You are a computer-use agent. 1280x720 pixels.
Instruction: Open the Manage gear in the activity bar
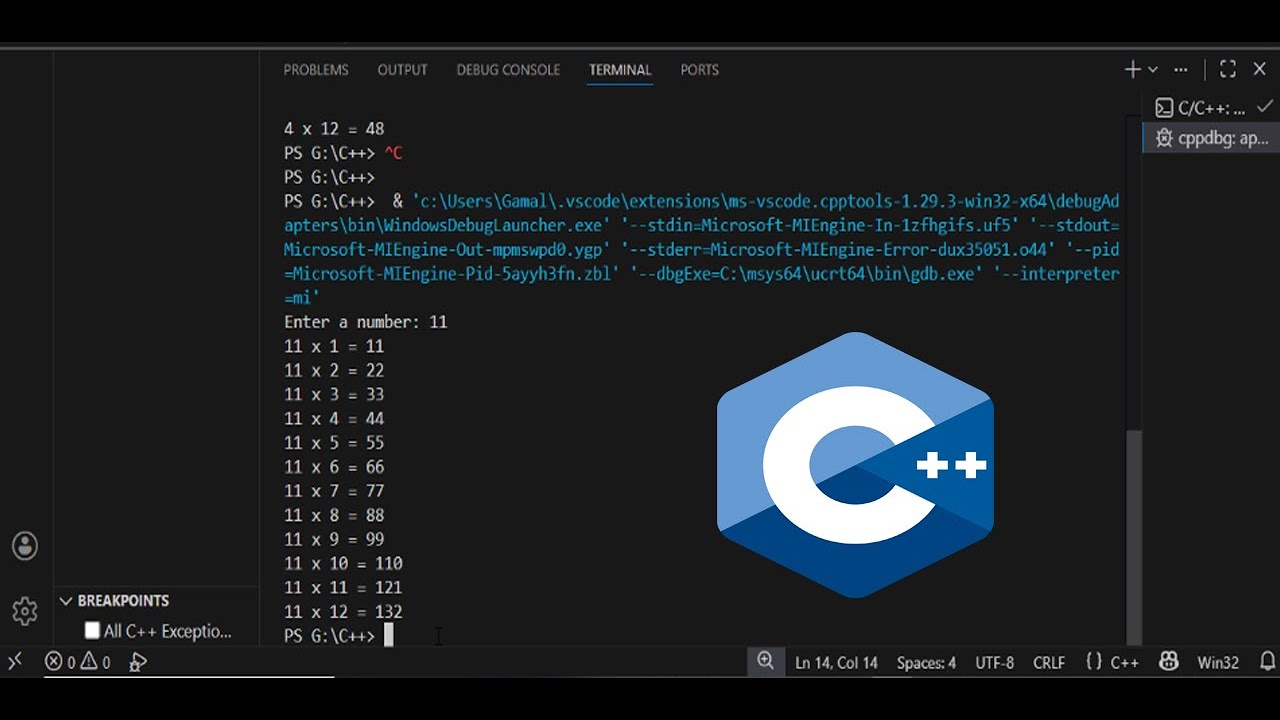point(25,611)
